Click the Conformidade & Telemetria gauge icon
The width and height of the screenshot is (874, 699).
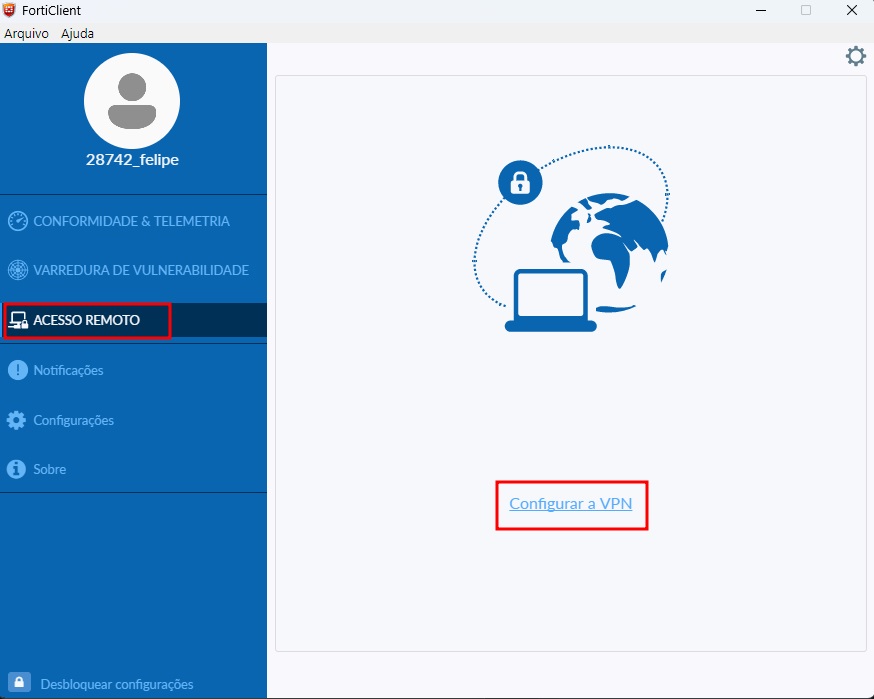(18, 221)
